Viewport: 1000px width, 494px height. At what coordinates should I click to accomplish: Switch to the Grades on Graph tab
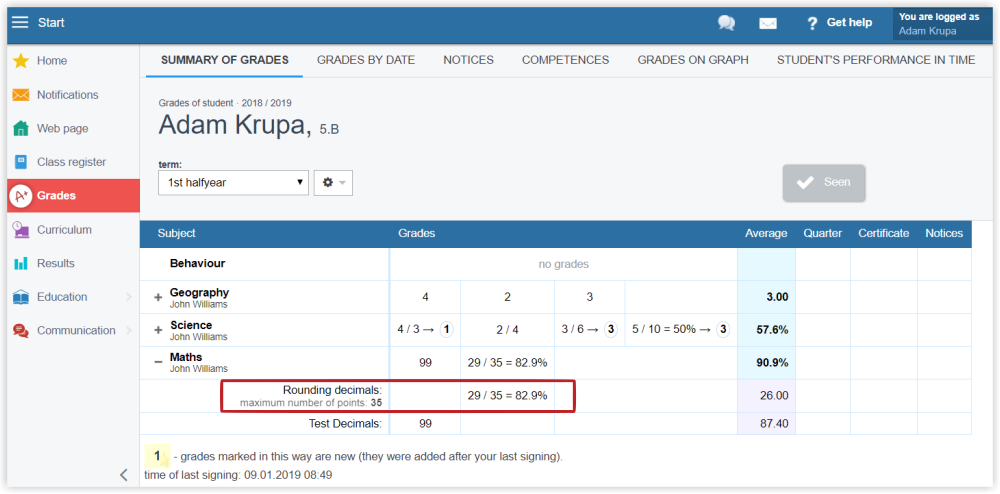coord(692,60)
